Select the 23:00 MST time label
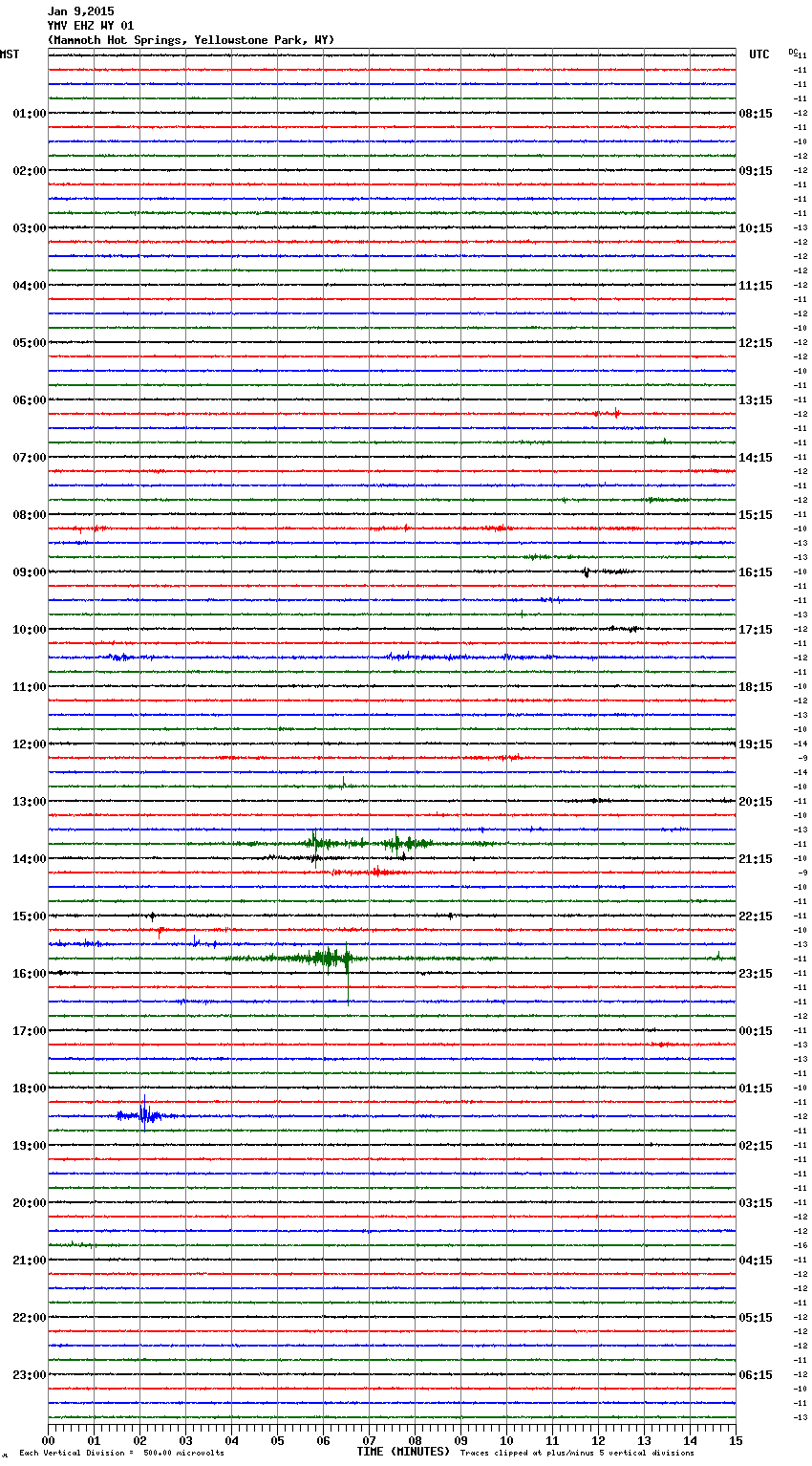Viewport: 812px width, 1466px height. point(30,1375)
